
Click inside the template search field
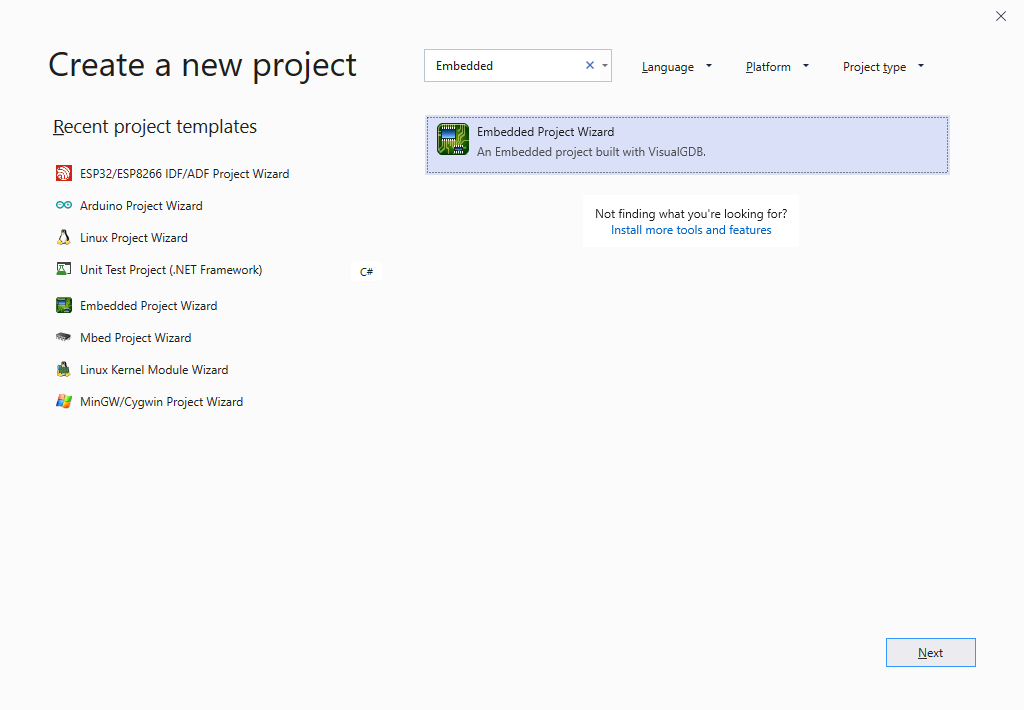tap(505, 66)
